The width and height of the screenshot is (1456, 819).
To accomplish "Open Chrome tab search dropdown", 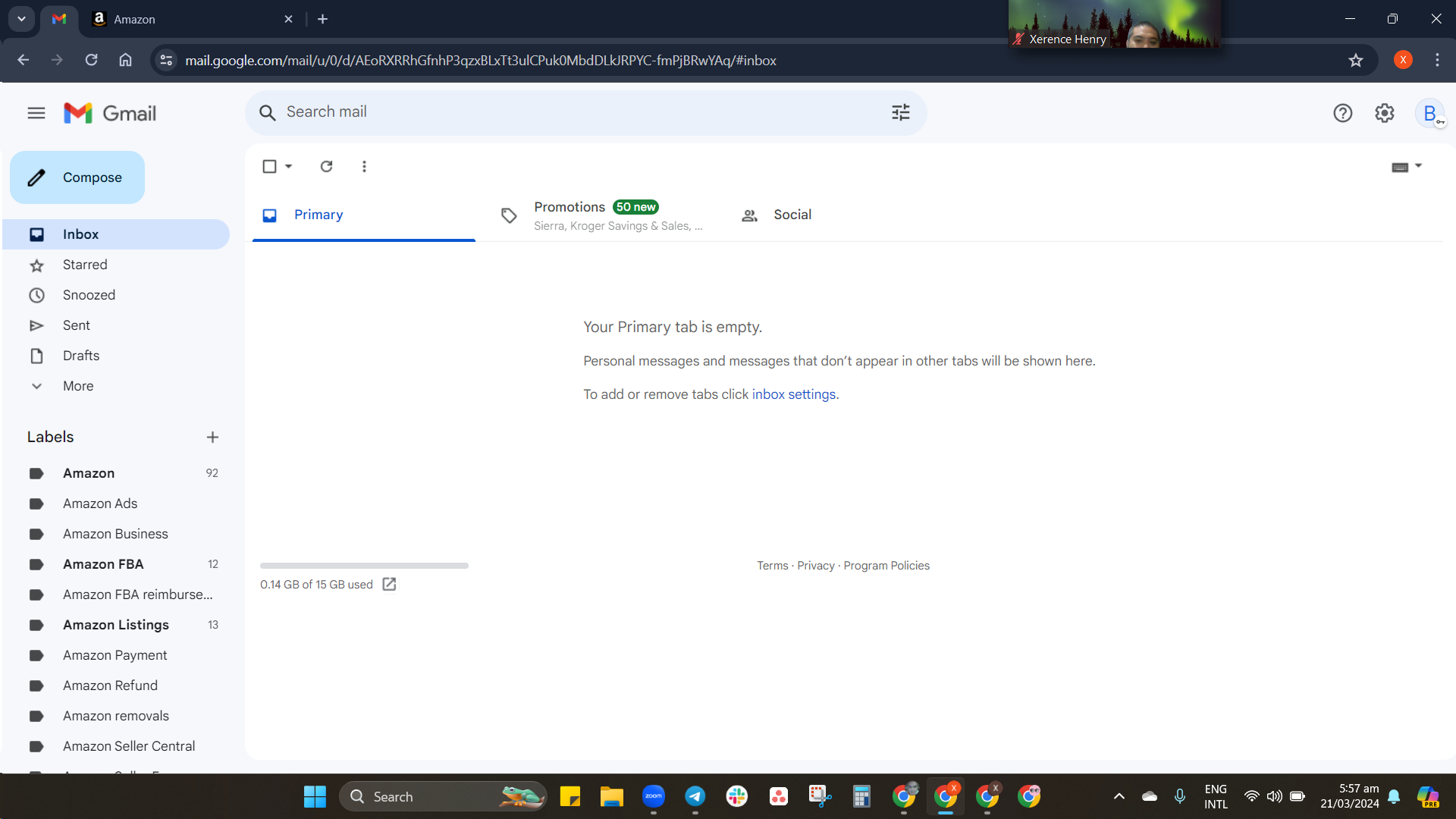I will coord(21,19).
